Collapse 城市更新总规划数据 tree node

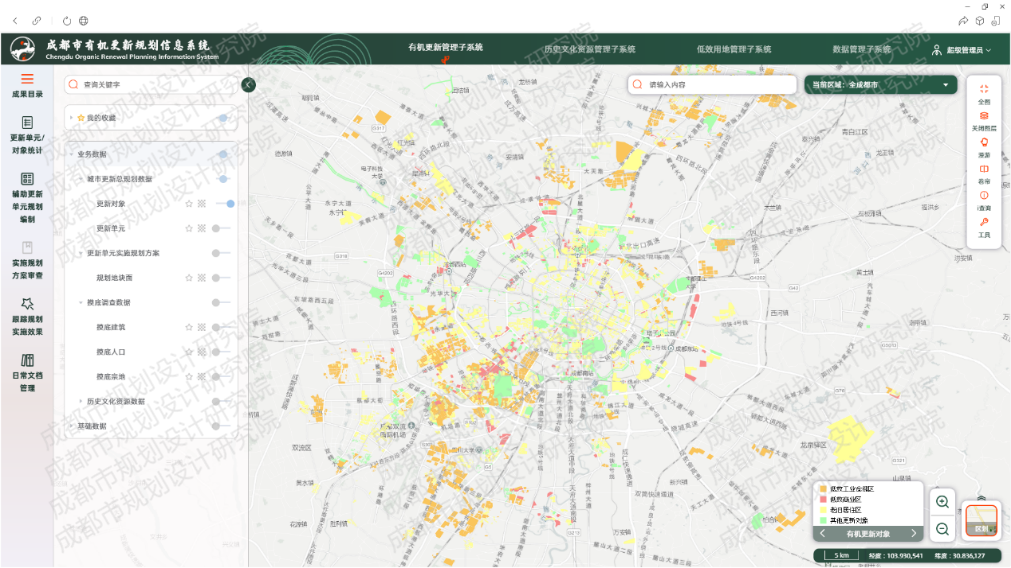(x=81, y=179)
